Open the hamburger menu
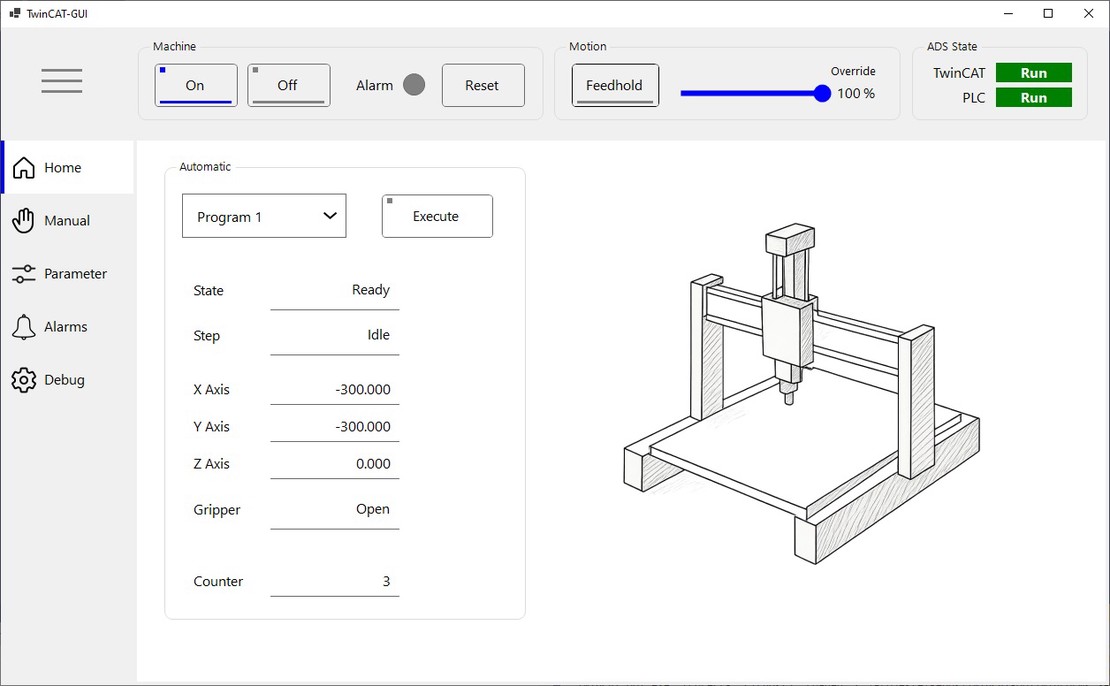Image resolution: width=1110 pixels, height=686 pixels. click(x=62, y=81)
